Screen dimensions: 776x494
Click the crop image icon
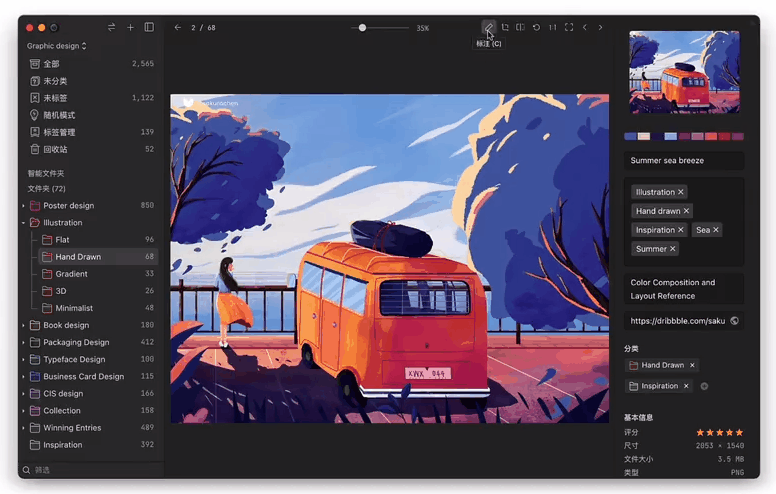click(505, 27)
